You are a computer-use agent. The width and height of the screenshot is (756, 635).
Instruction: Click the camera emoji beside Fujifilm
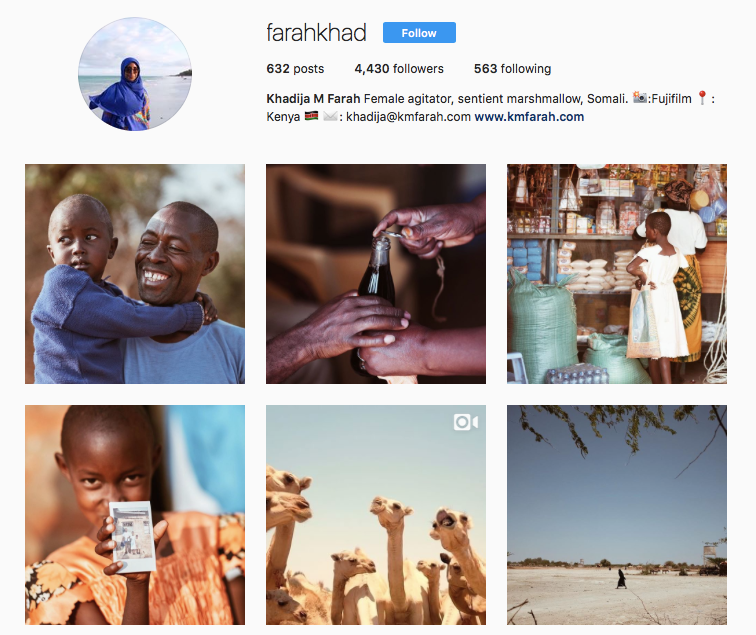[x=640, y=98]
